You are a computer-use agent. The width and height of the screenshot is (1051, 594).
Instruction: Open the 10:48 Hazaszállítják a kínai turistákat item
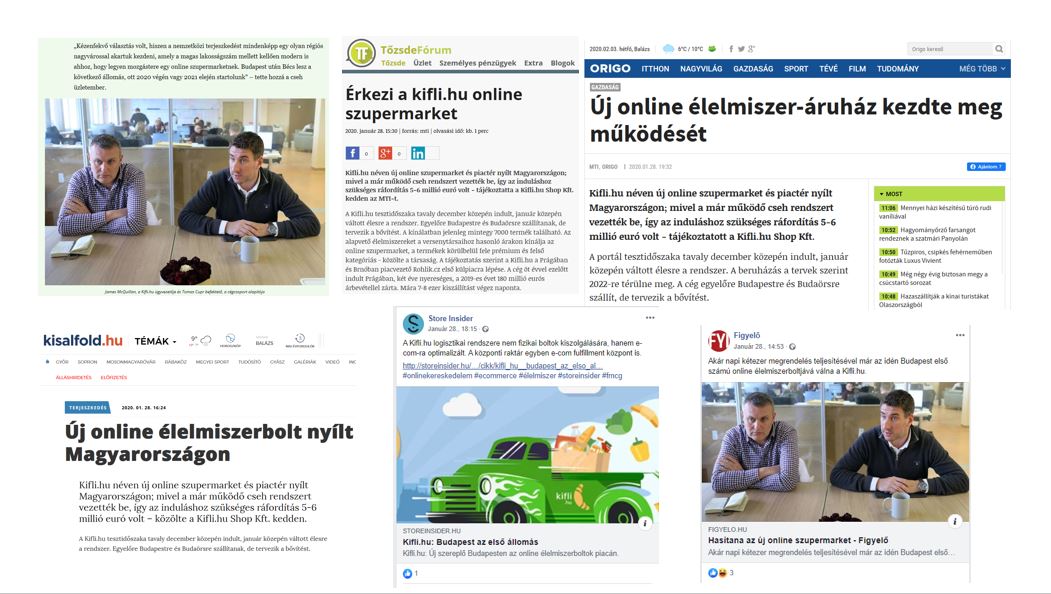tap(934, 300)
